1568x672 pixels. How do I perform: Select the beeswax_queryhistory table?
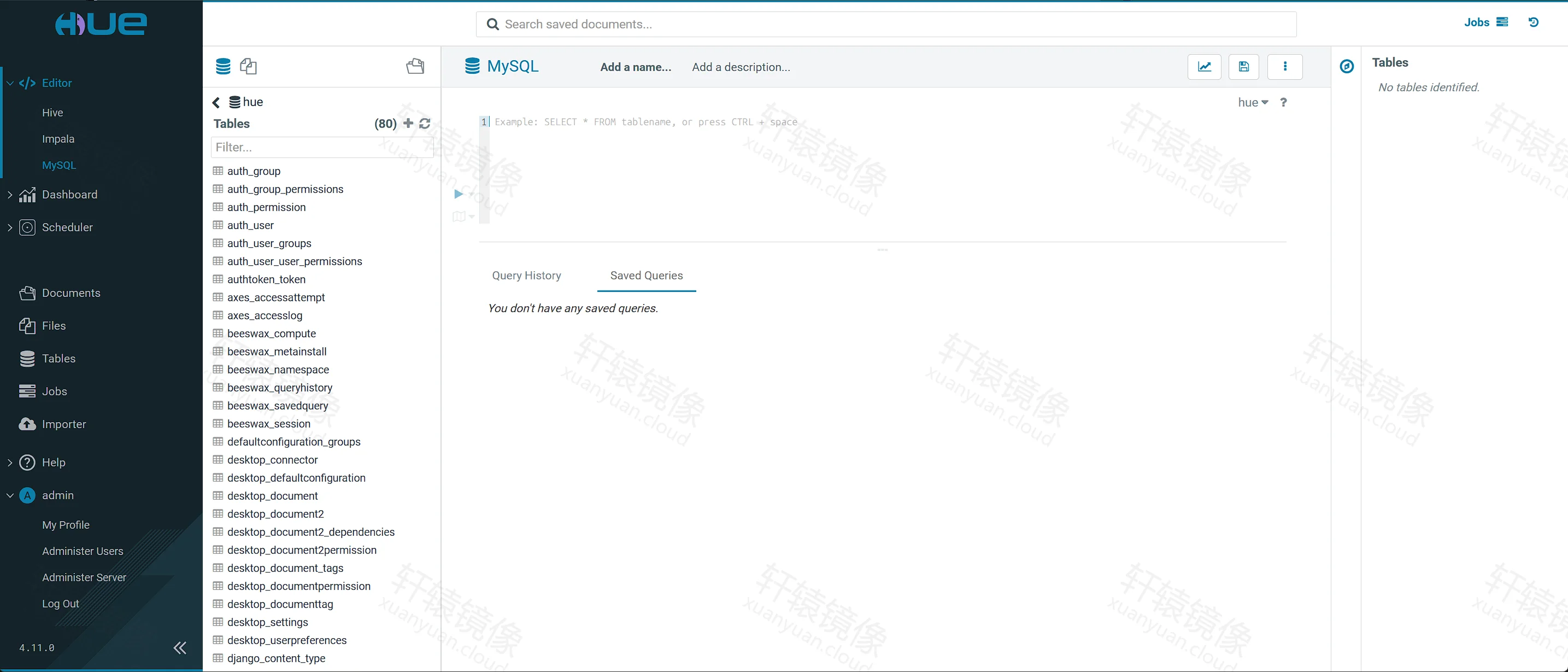pos(279,388)
